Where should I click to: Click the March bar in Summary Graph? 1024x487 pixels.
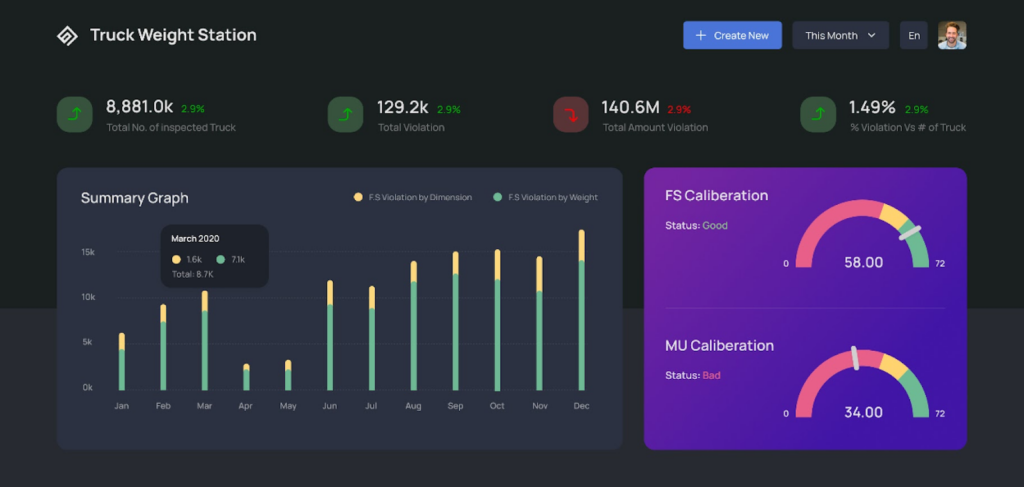[x=204, y=341]
